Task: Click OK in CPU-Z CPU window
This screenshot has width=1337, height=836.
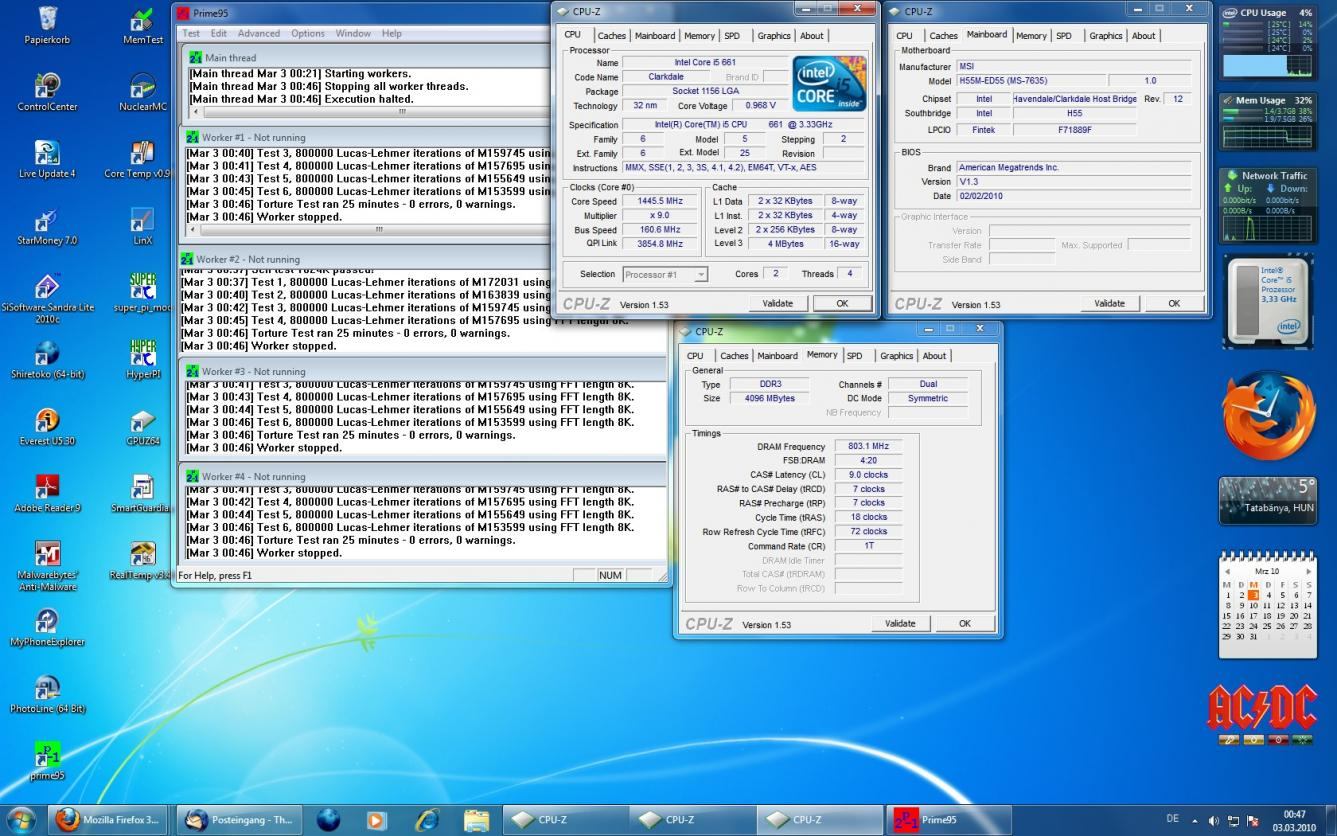Action: [842, 303]
